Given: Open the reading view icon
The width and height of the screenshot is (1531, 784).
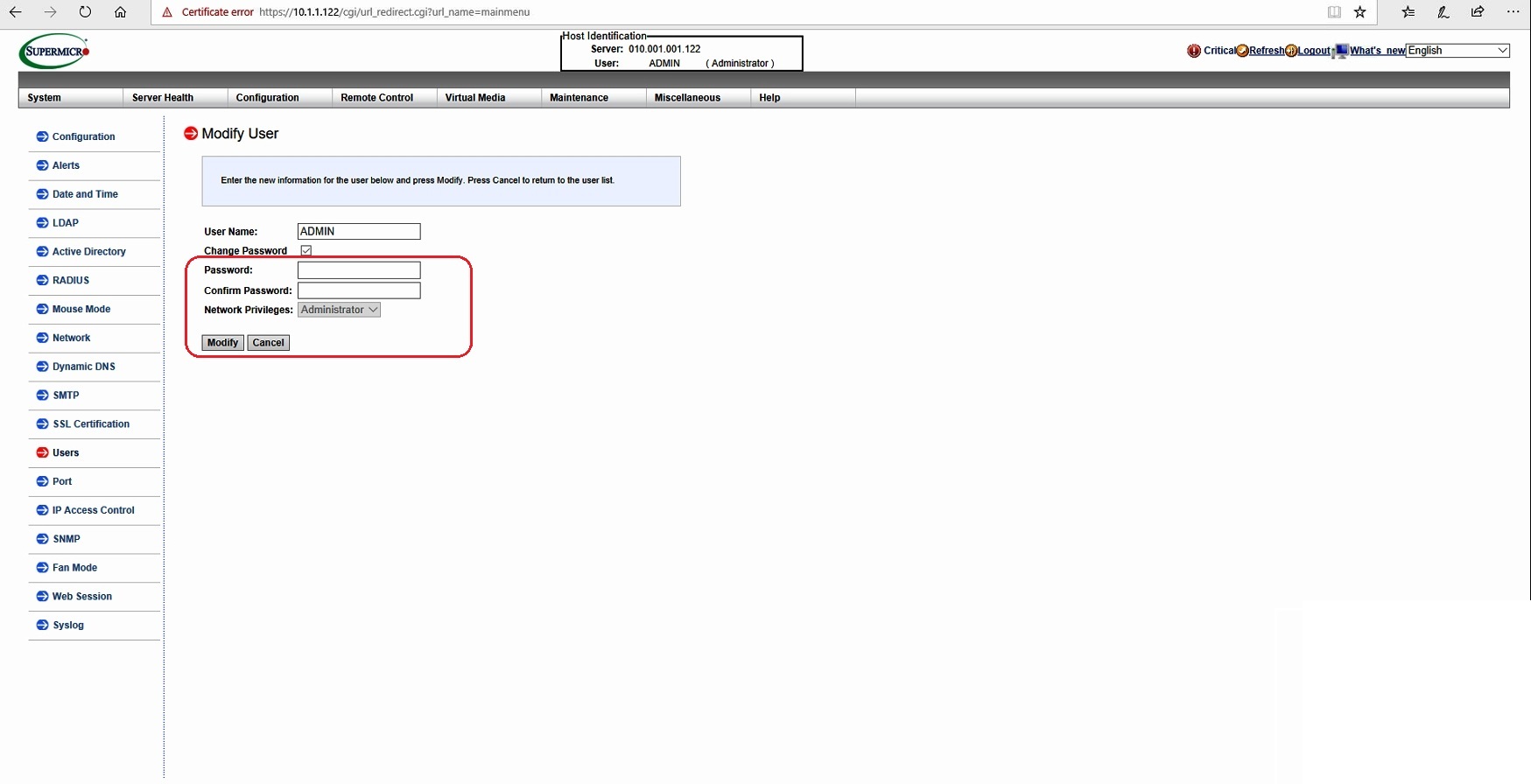Looking at the screenshot, I should tap(1334, 12).
